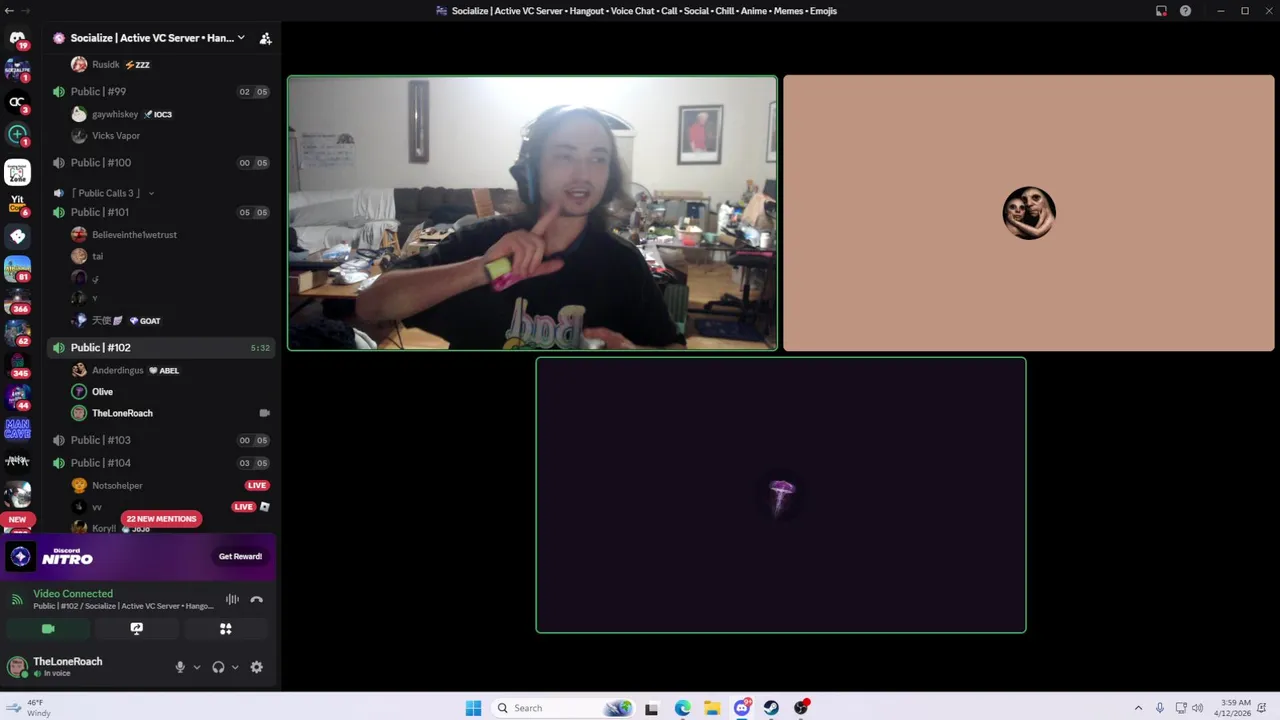The height and width of the screenshot is (720, 1280).
Task: Go back with the title bar arrow
Action: (x=9, y=11)
